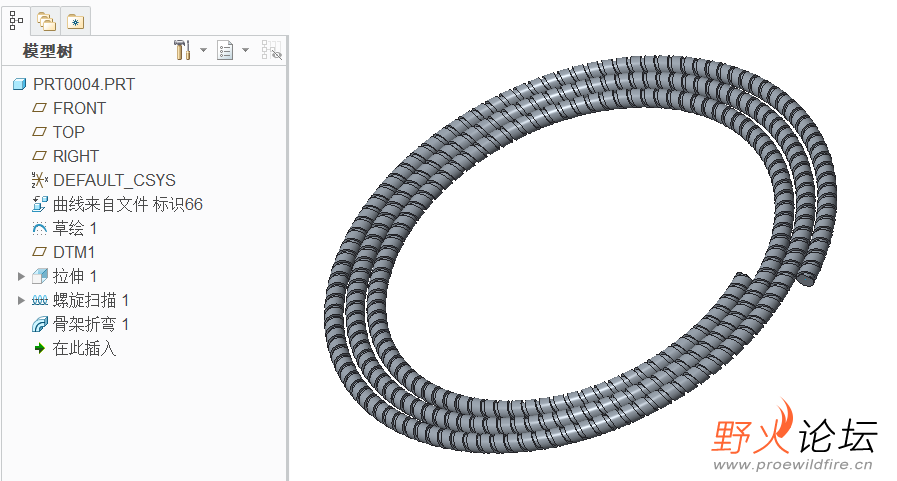
Task: Select the DTM1 datum plane icon
Action: [x=39, y=252]
